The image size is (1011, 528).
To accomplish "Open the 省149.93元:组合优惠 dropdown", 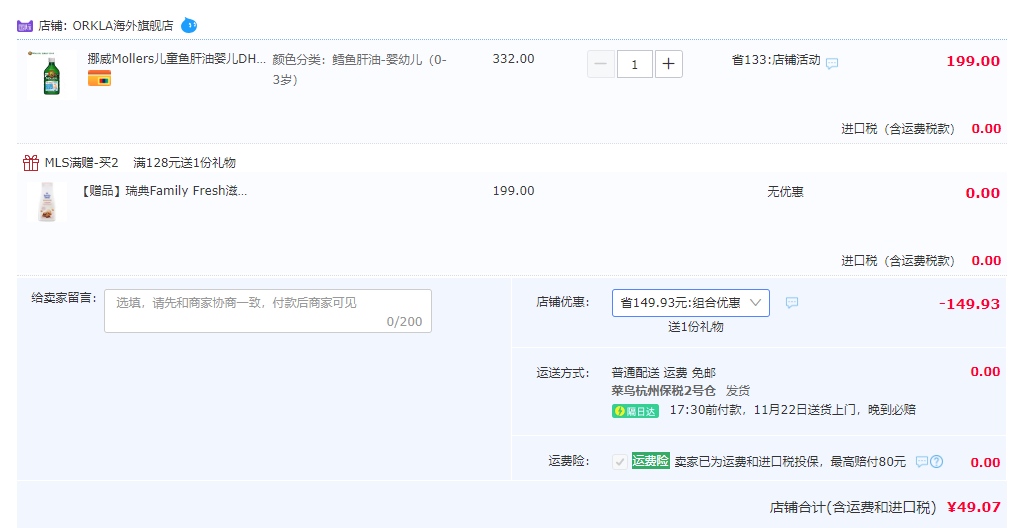I will tap(691, 303).
